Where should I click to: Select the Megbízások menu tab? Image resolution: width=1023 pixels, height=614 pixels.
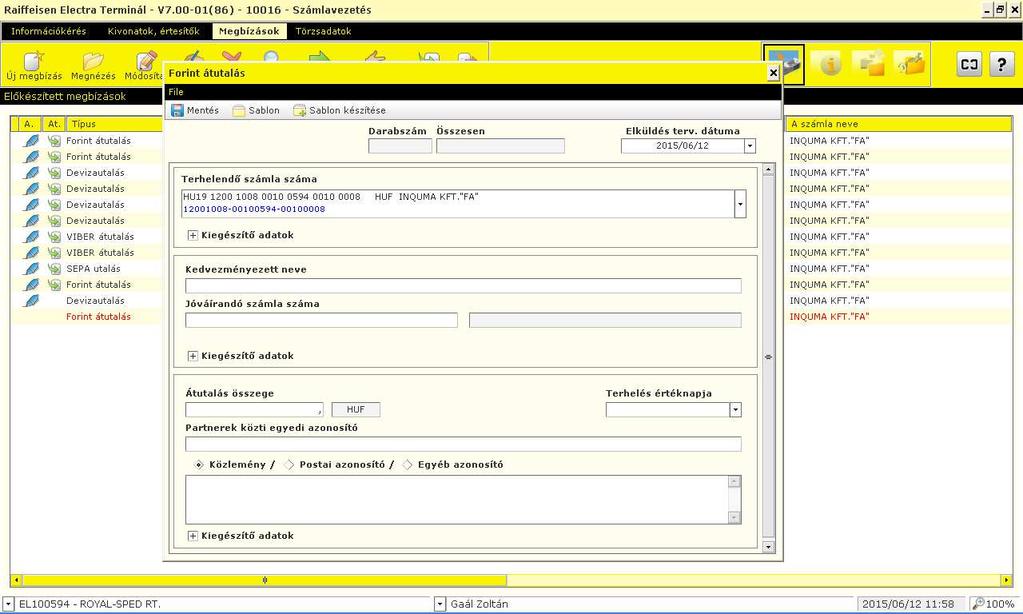[x=249, y=31]
